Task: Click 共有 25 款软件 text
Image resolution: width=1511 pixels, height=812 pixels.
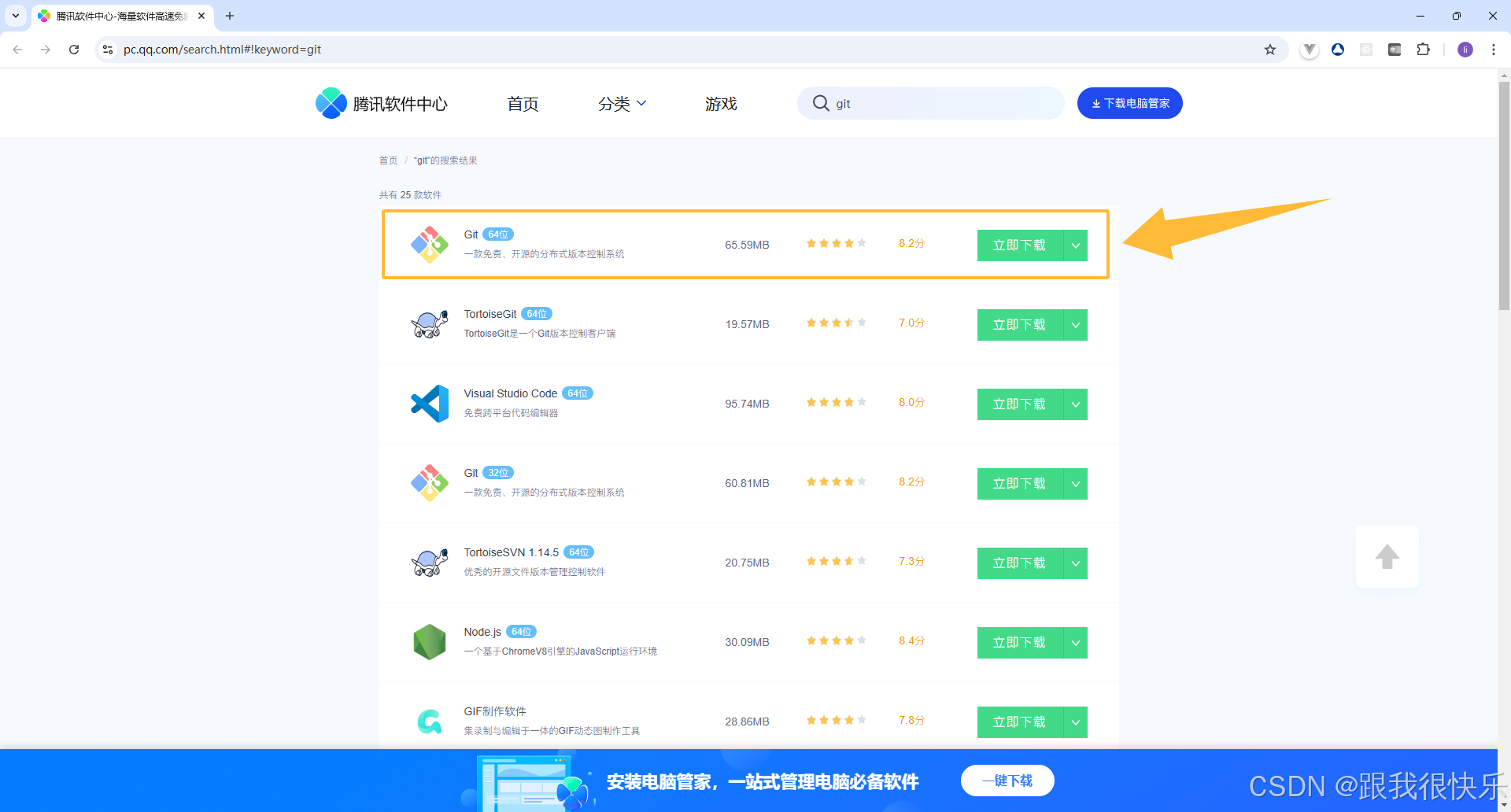Action: pos(410,195)
